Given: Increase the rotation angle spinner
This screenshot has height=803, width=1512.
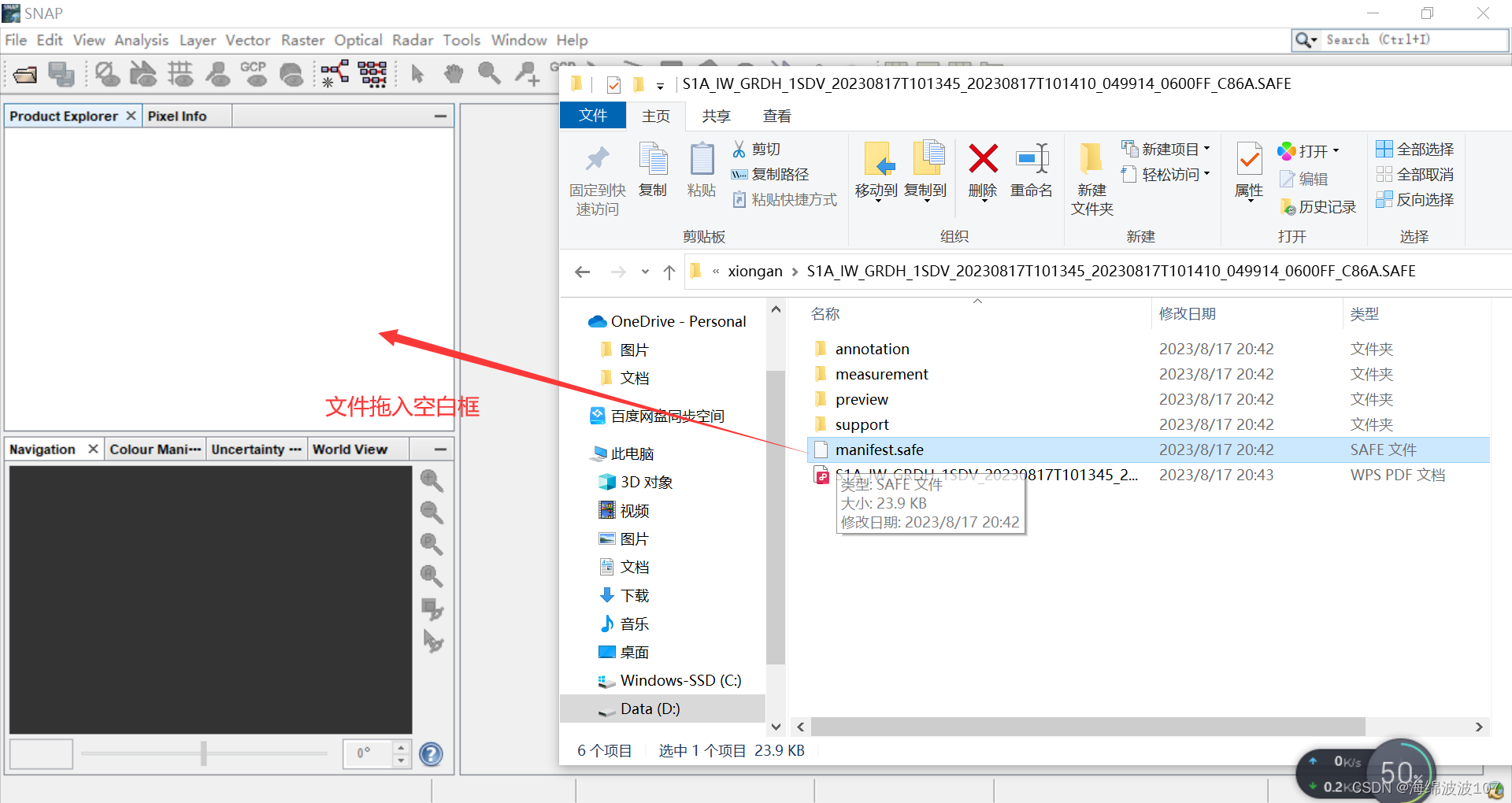Looking at the screenshot, I should pos(401,747).
